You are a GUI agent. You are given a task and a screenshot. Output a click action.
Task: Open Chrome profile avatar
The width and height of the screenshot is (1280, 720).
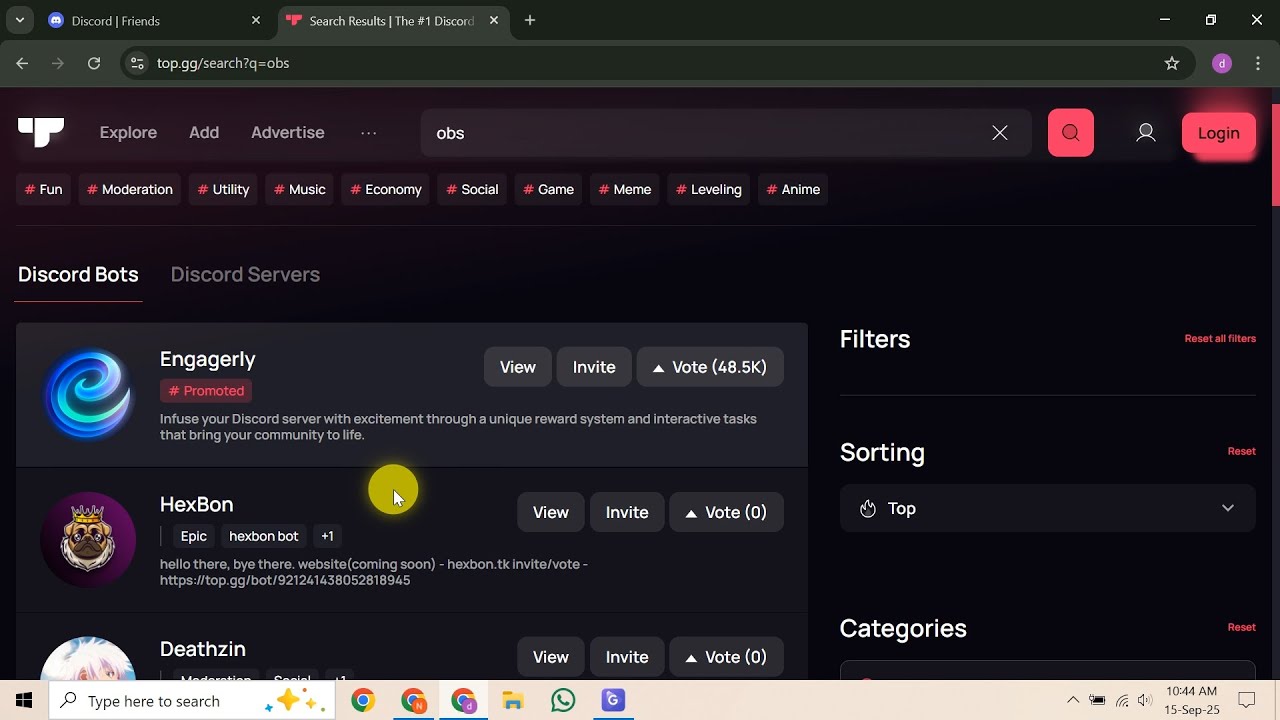point(1222,63)
